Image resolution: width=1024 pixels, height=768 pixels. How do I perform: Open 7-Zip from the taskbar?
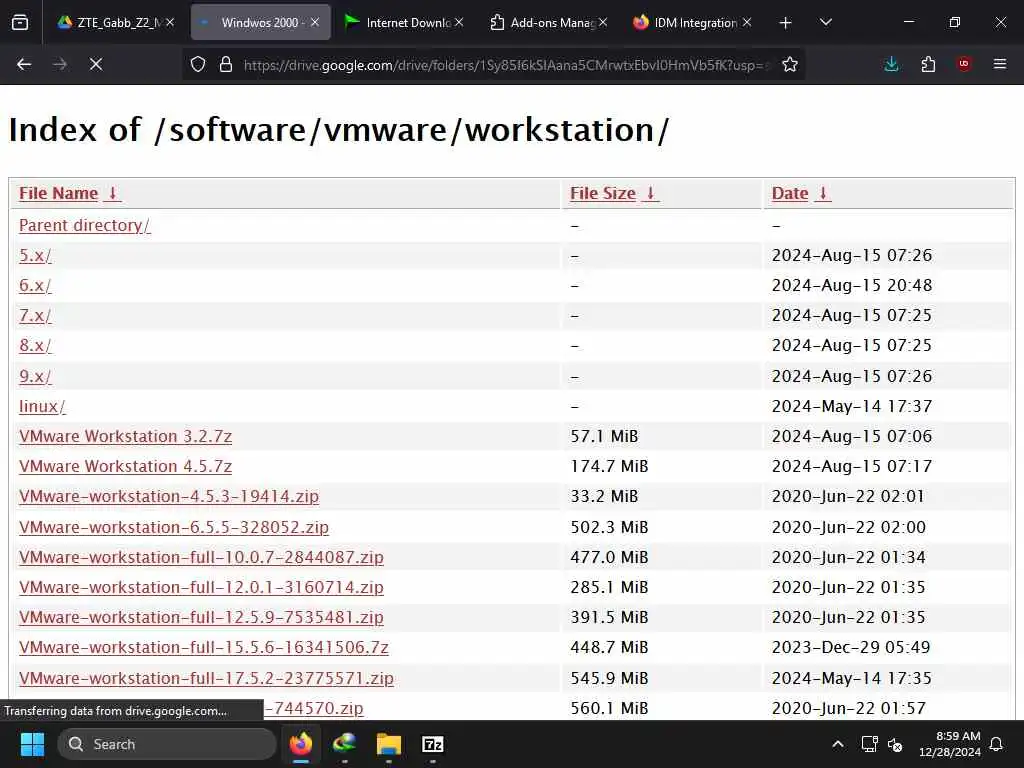[432, 744]
